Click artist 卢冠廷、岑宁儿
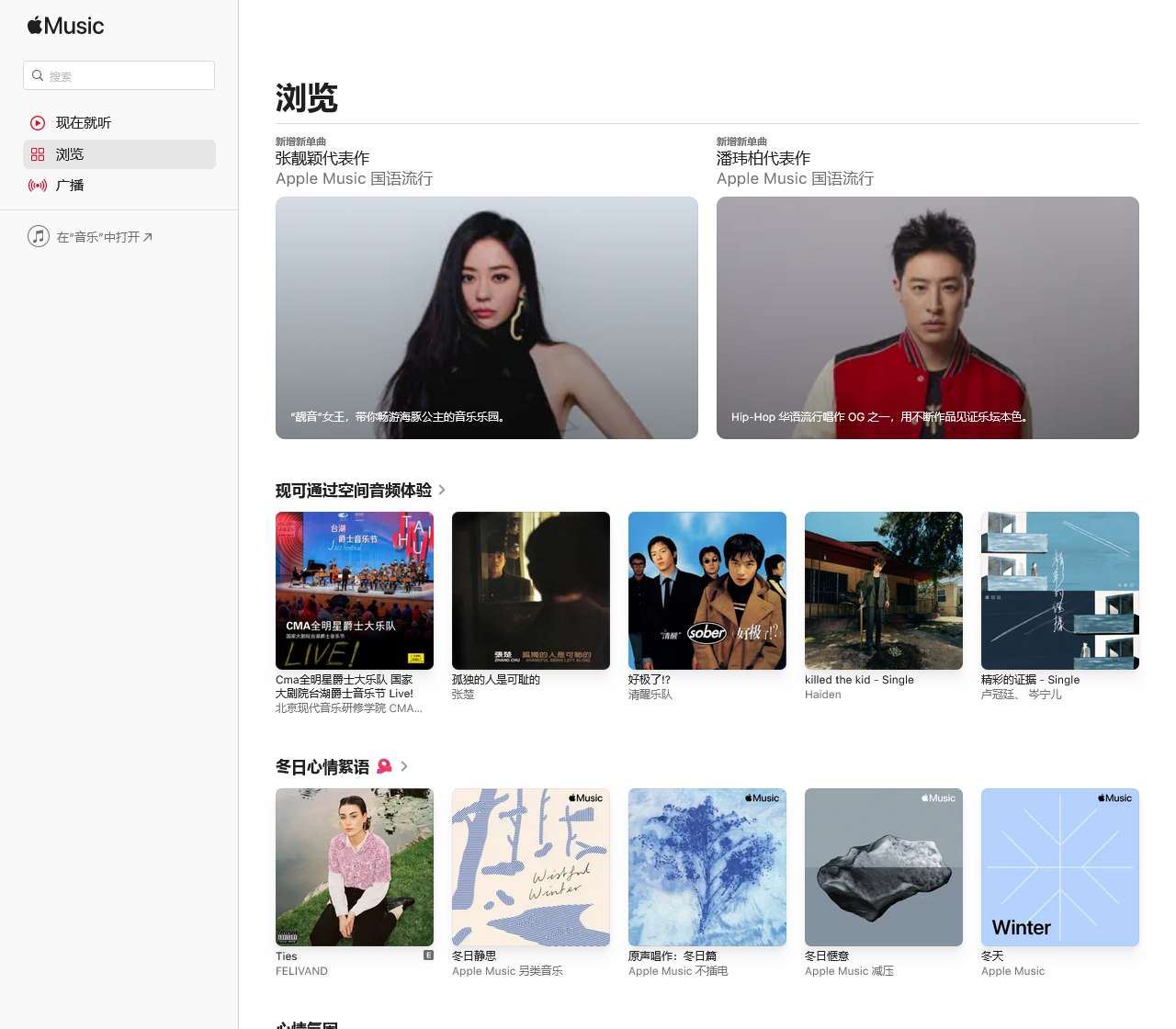Screen dimensions: 1176x1029 [1021, 695]
